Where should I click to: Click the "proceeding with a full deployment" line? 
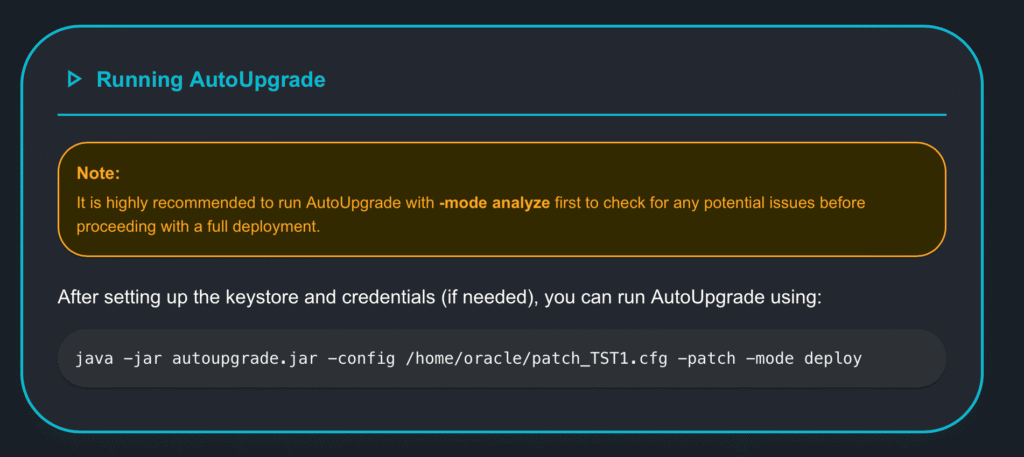click(198, 227)
